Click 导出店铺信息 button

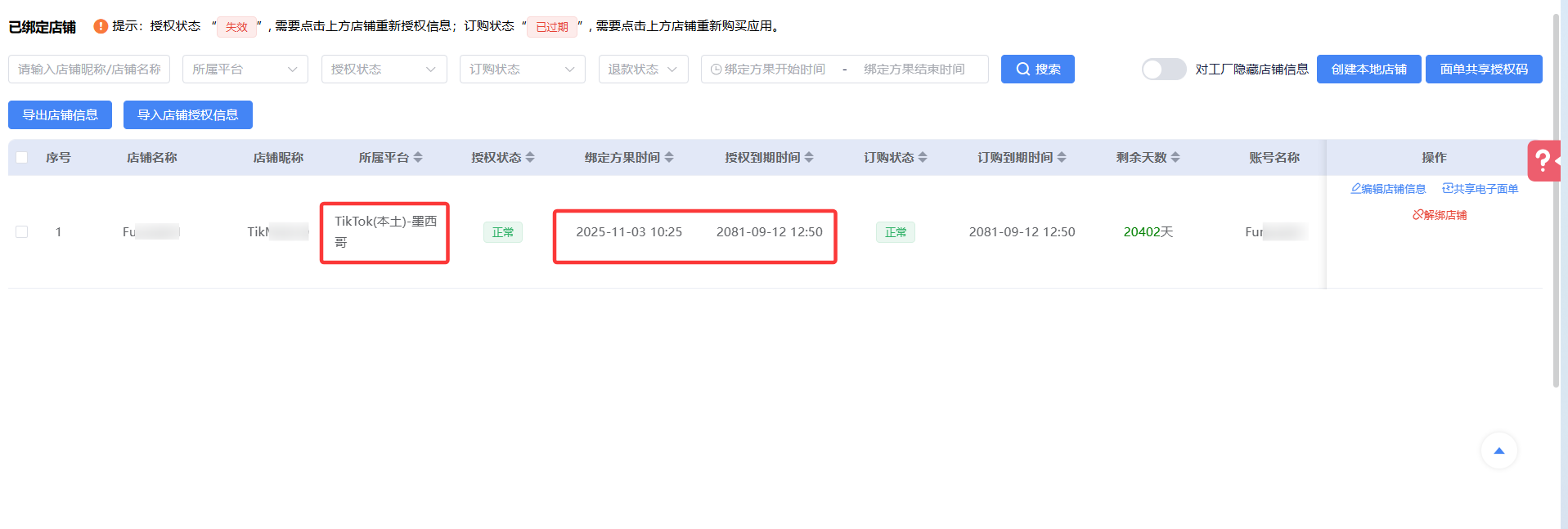[x=60, y=115]
